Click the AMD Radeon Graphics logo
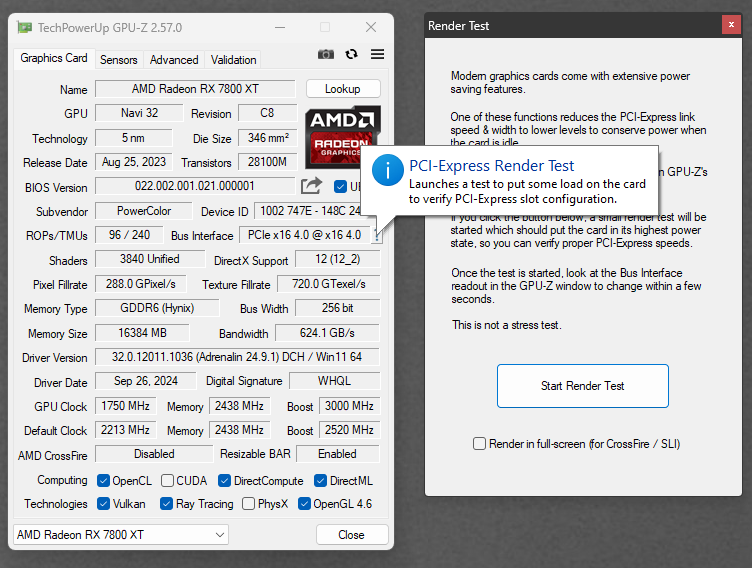This screenshot has width=752, height=568. tap(342, 137)
